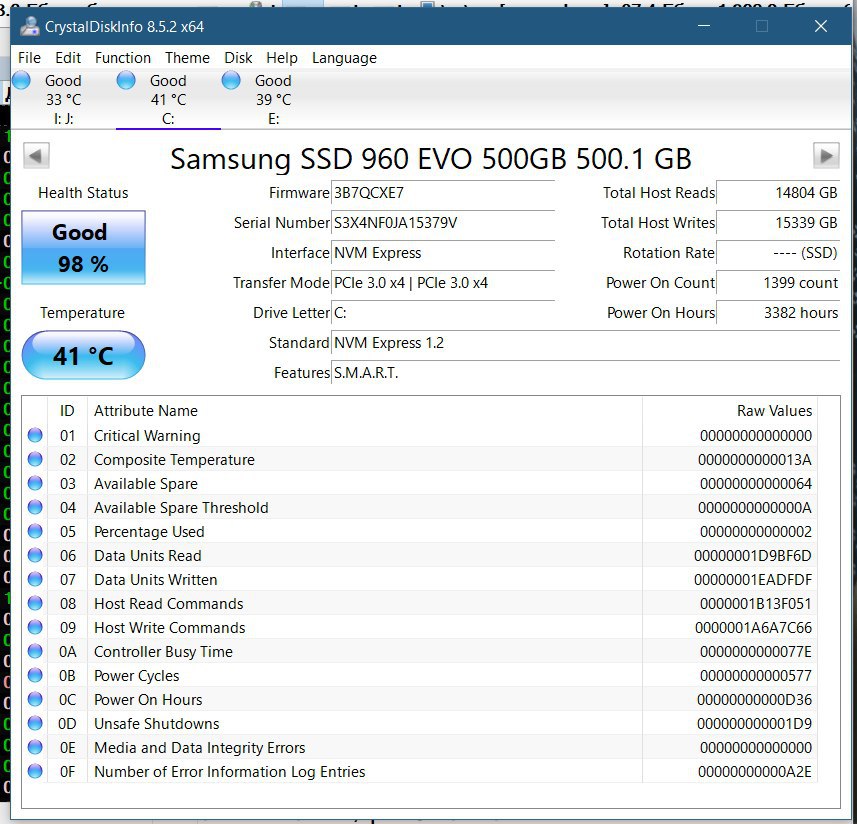Click the Power Cycles status orb

(35, 675)
